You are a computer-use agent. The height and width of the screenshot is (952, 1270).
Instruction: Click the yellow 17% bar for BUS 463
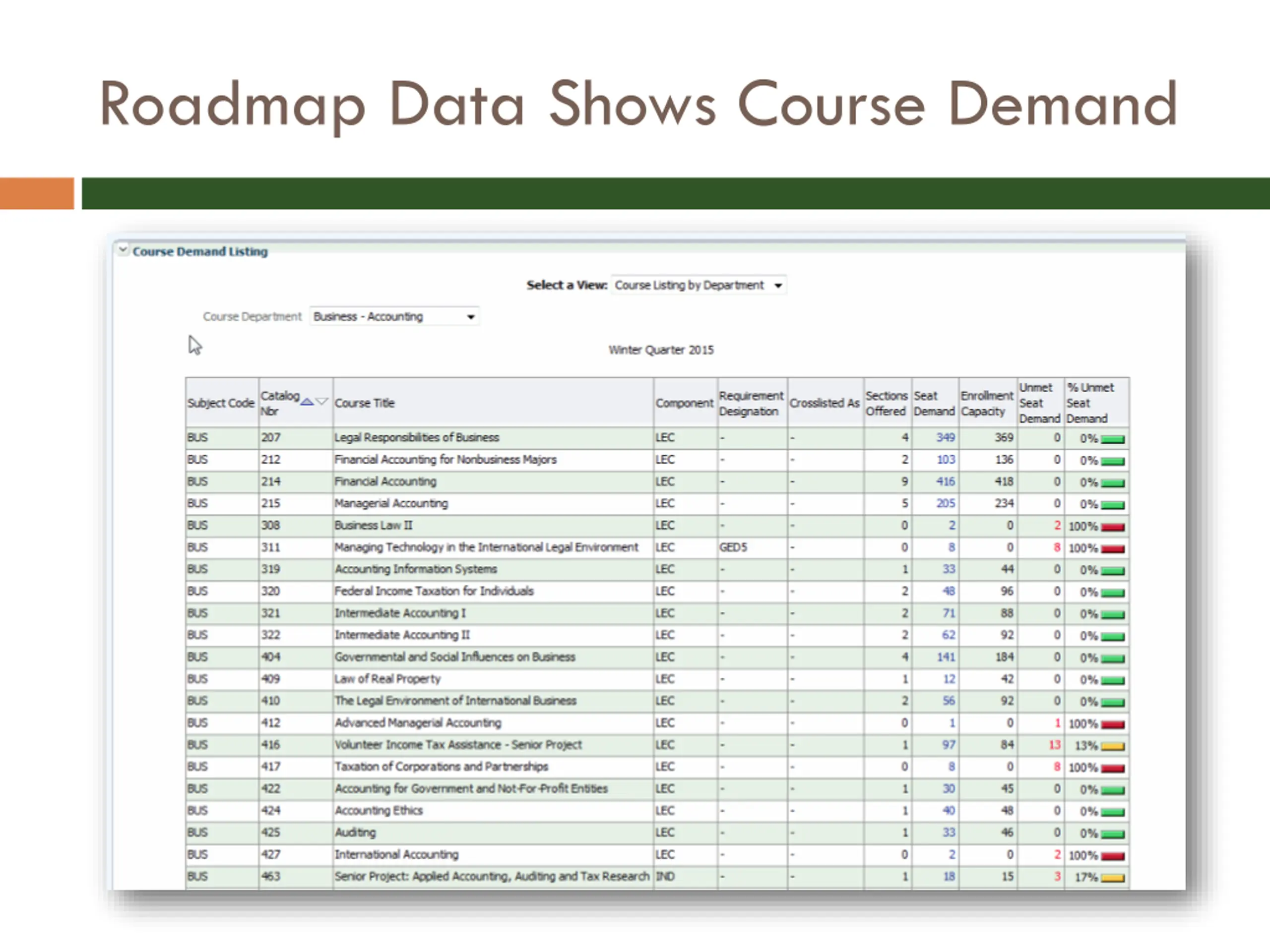[x=1112, y=878]
